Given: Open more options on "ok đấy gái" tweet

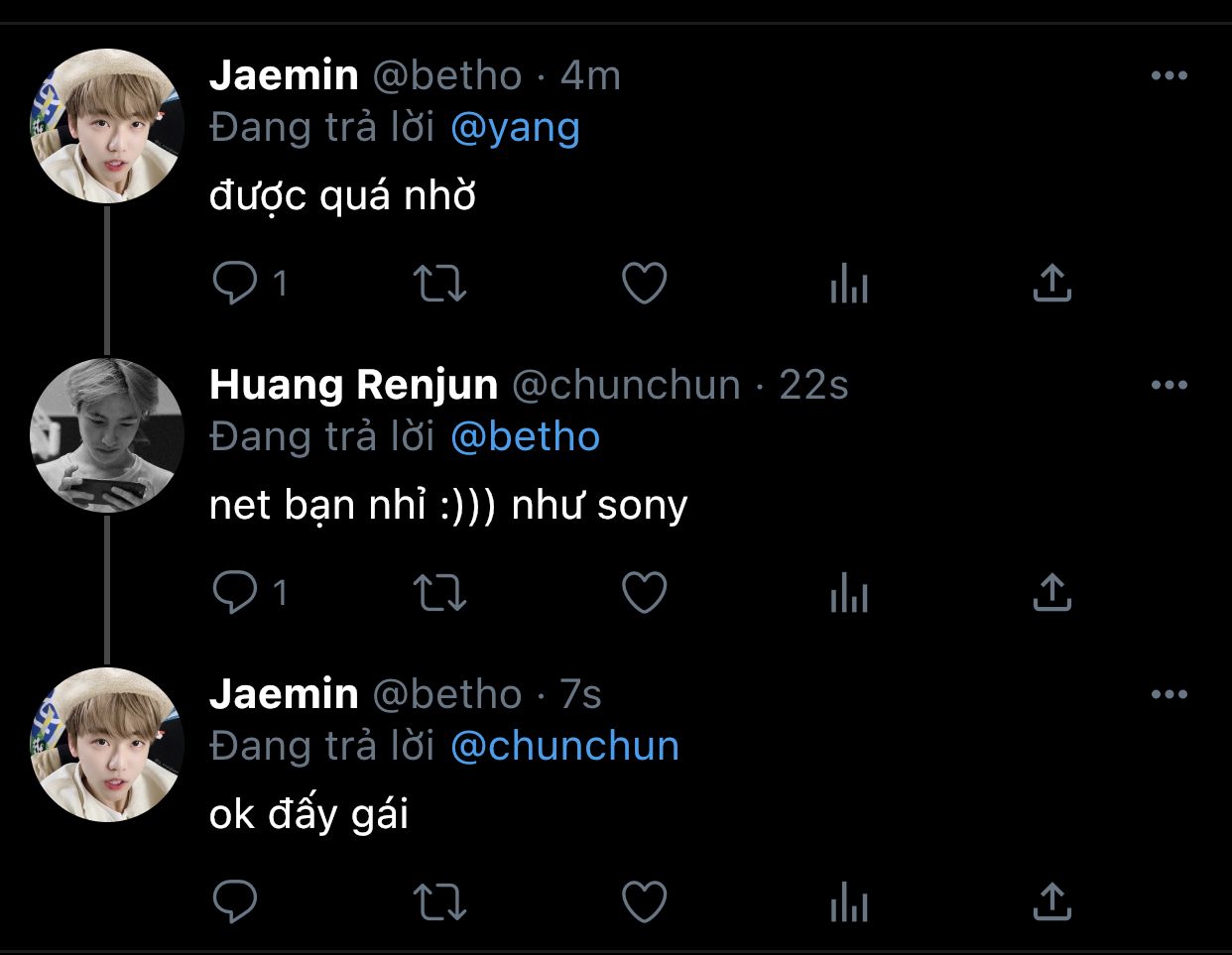Looking at the screenshot, I should click(1170, 695).
